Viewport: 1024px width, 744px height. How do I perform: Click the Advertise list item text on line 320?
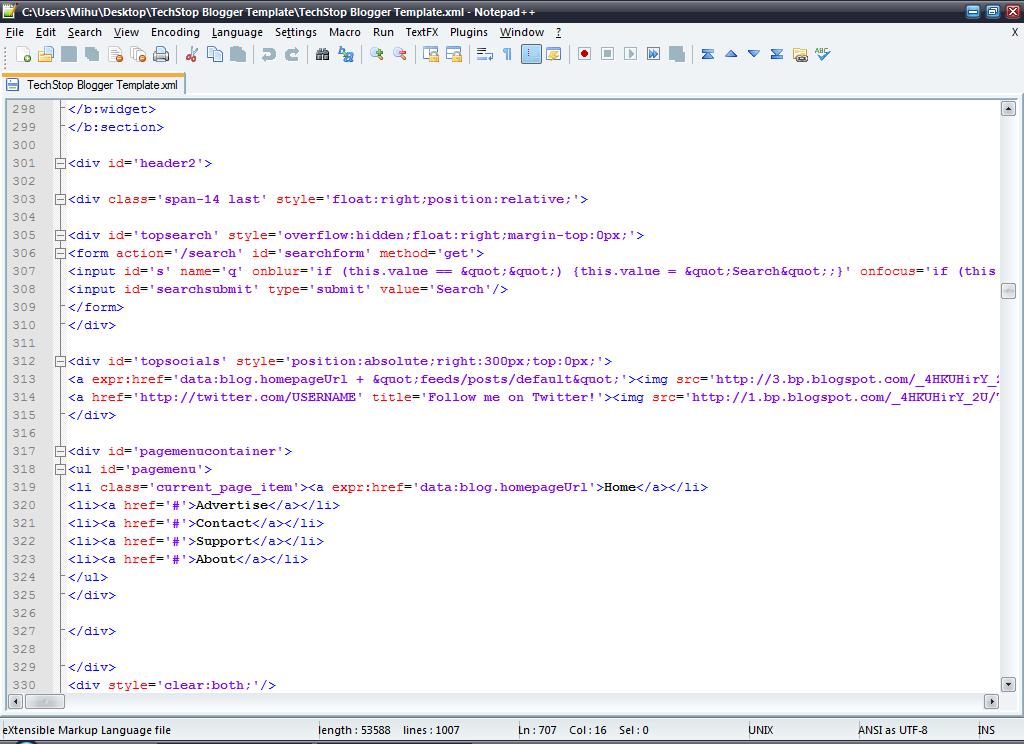232,505
